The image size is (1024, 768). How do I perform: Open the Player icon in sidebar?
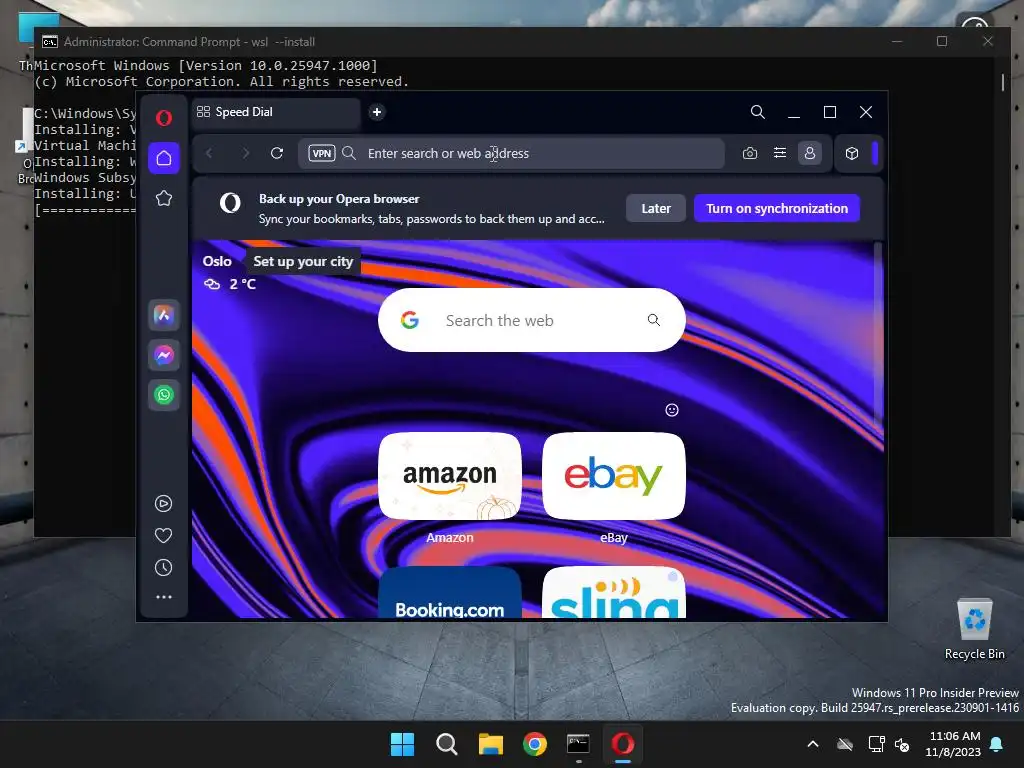[x=163, y=504]
